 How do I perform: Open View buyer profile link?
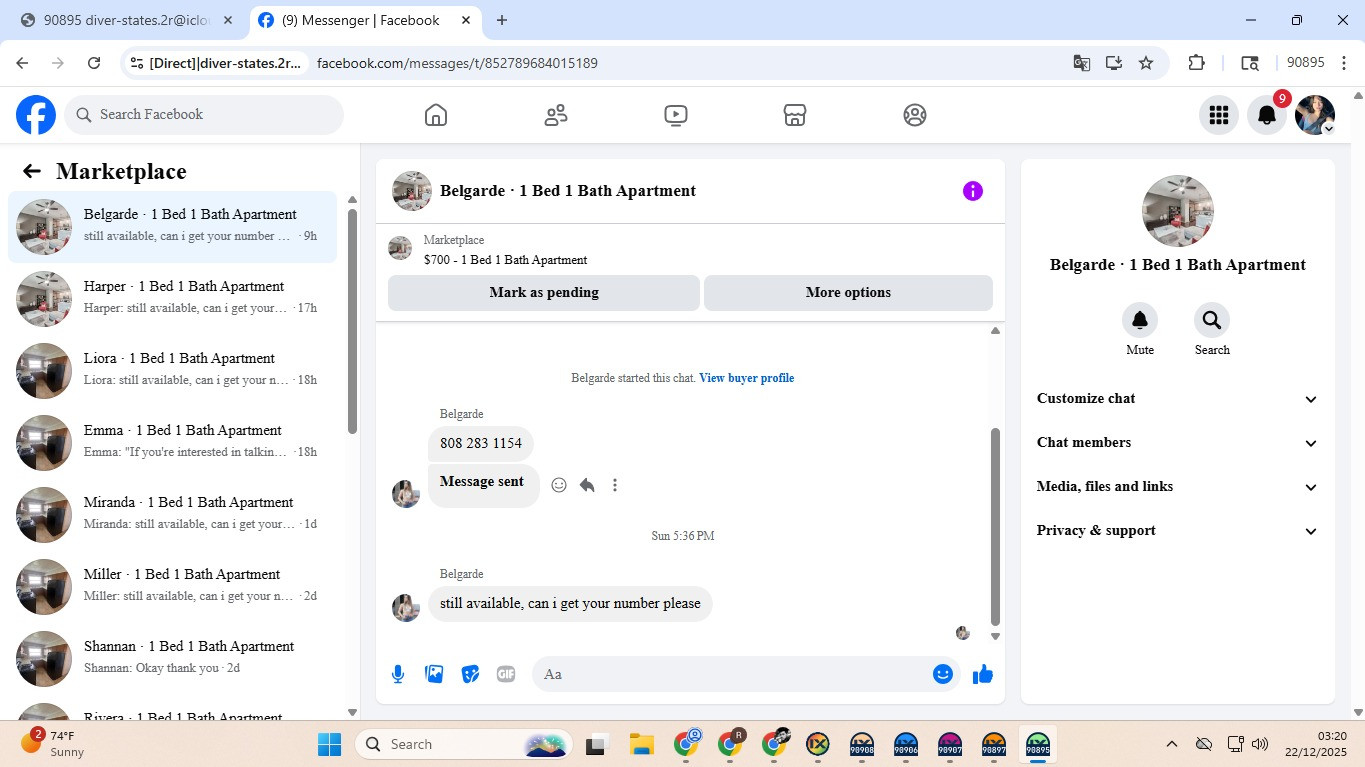pyautogui.click(x=746, y=378)
